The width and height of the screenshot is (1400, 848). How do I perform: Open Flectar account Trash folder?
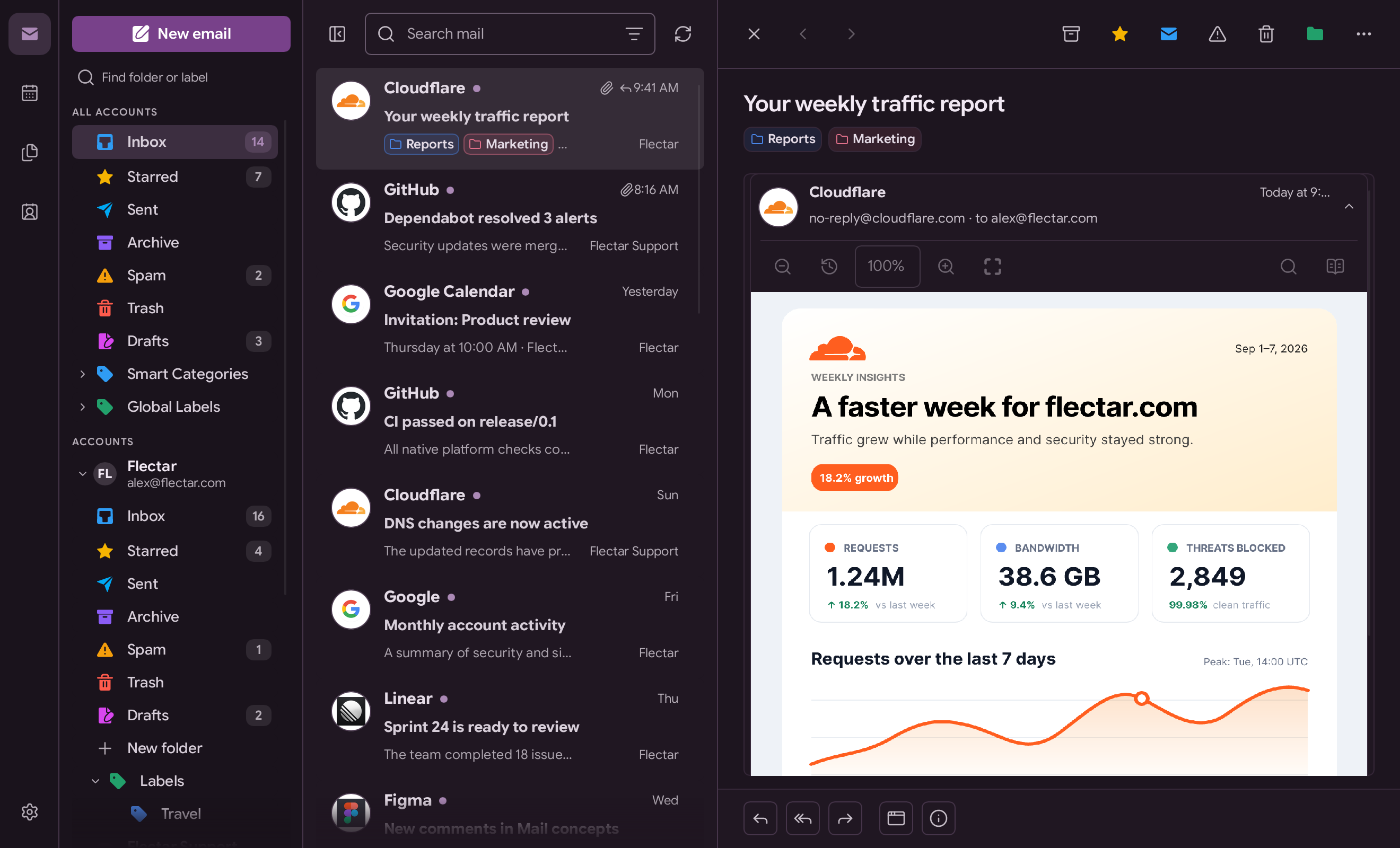(174, 682)
